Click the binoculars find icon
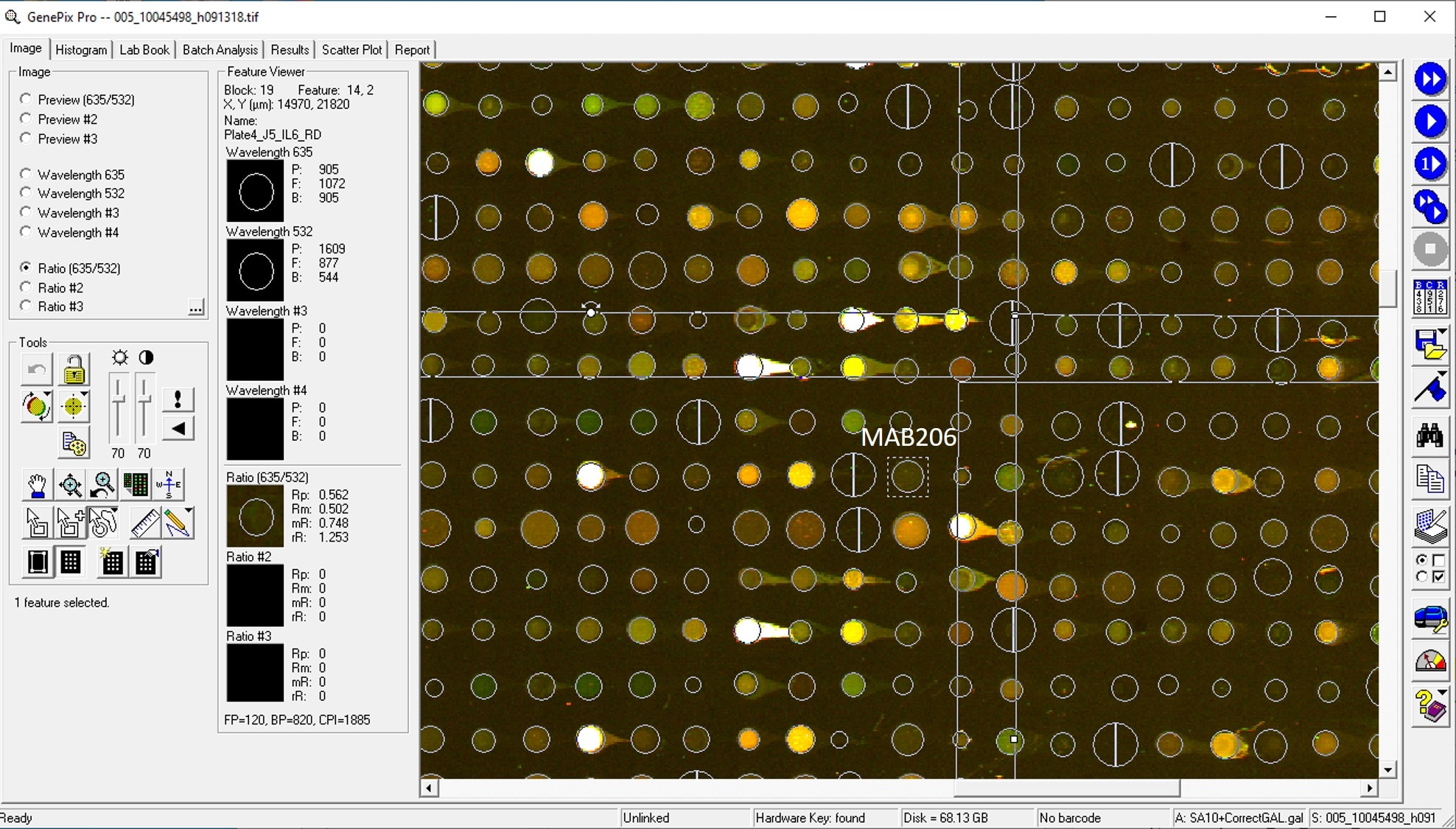1456x829 pixels. click(1429, 436)
